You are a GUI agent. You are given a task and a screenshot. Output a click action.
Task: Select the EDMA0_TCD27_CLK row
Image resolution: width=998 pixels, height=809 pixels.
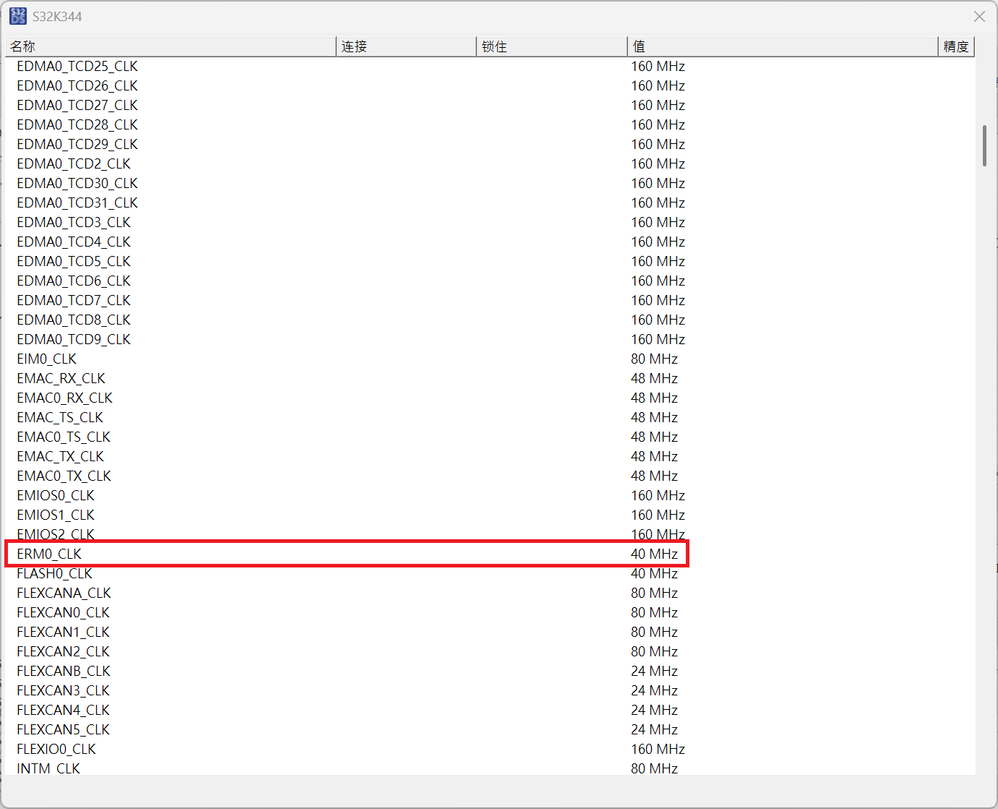pyautogui.click(x=490, y=105)
